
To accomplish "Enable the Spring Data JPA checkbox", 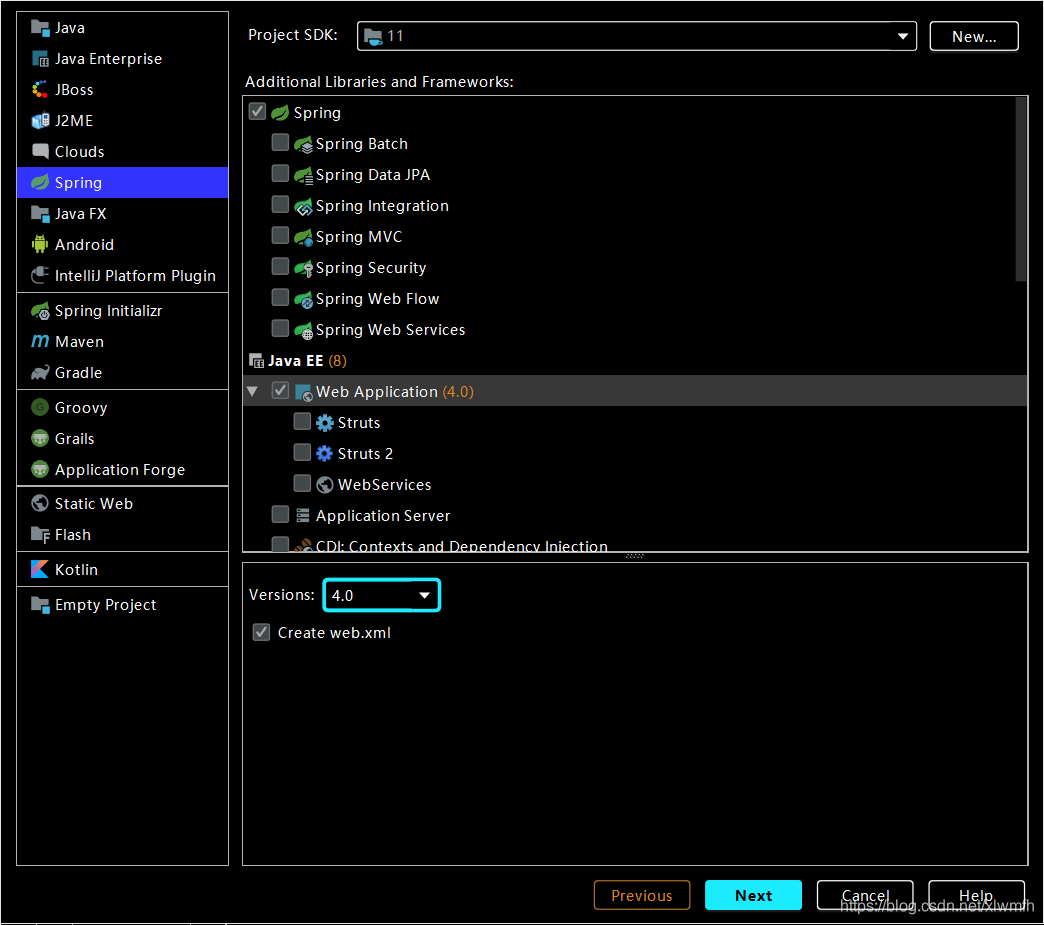I will [x=280, y=173].
